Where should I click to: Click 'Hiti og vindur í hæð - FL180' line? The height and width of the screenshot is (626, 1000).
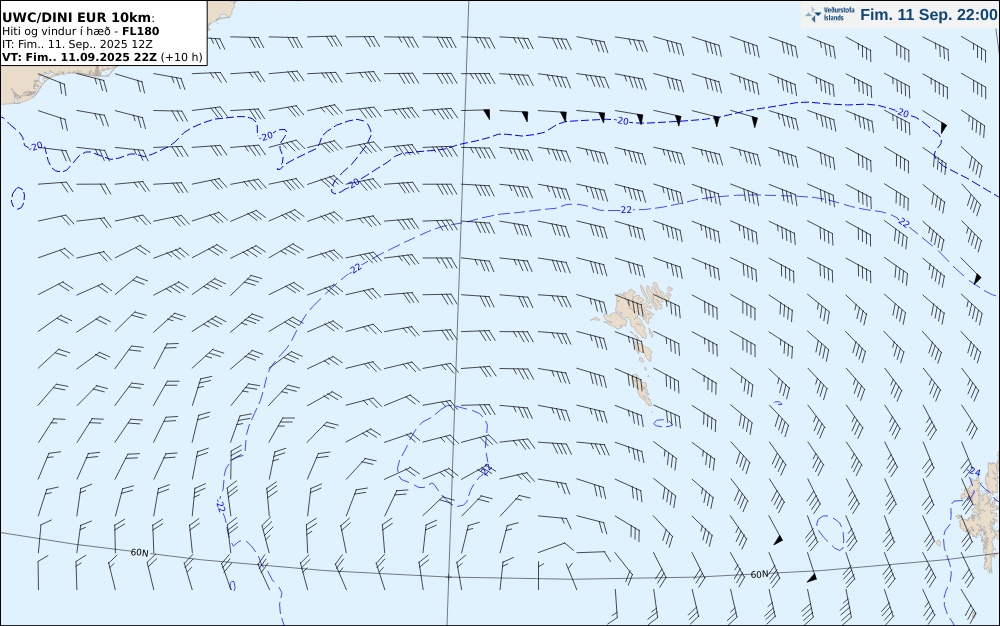[x=80, y=31]
